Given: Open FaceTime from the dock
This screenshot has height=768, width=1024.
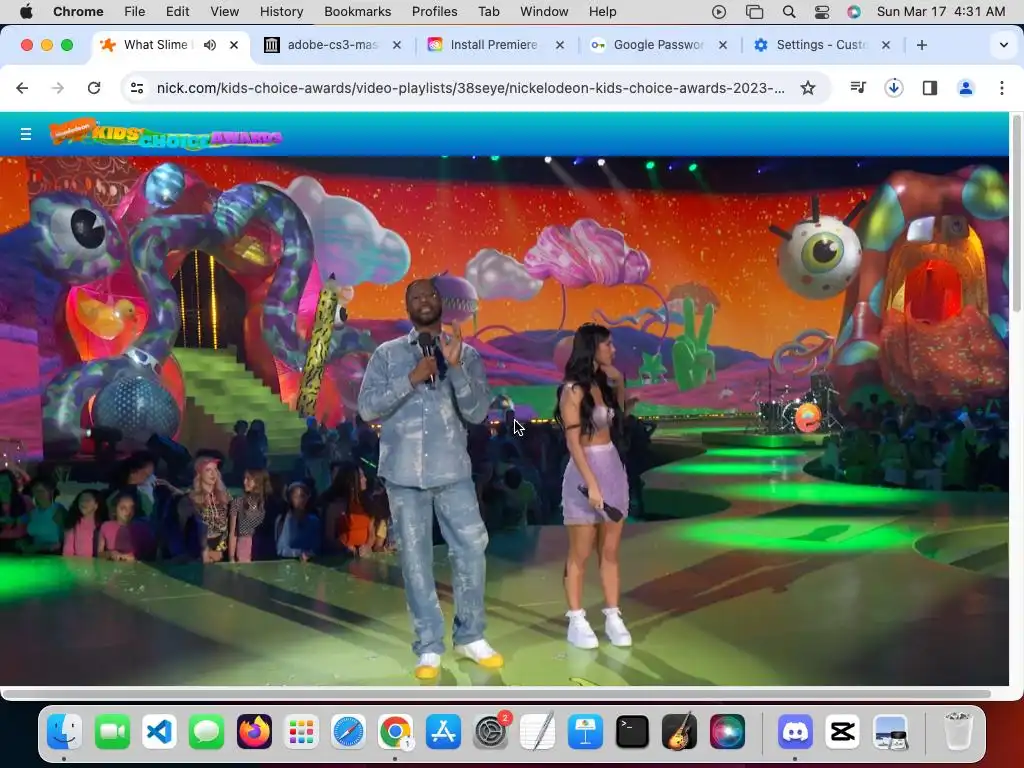Looking at the screenshot, I should pyautogui.click(x=112, y=731).
